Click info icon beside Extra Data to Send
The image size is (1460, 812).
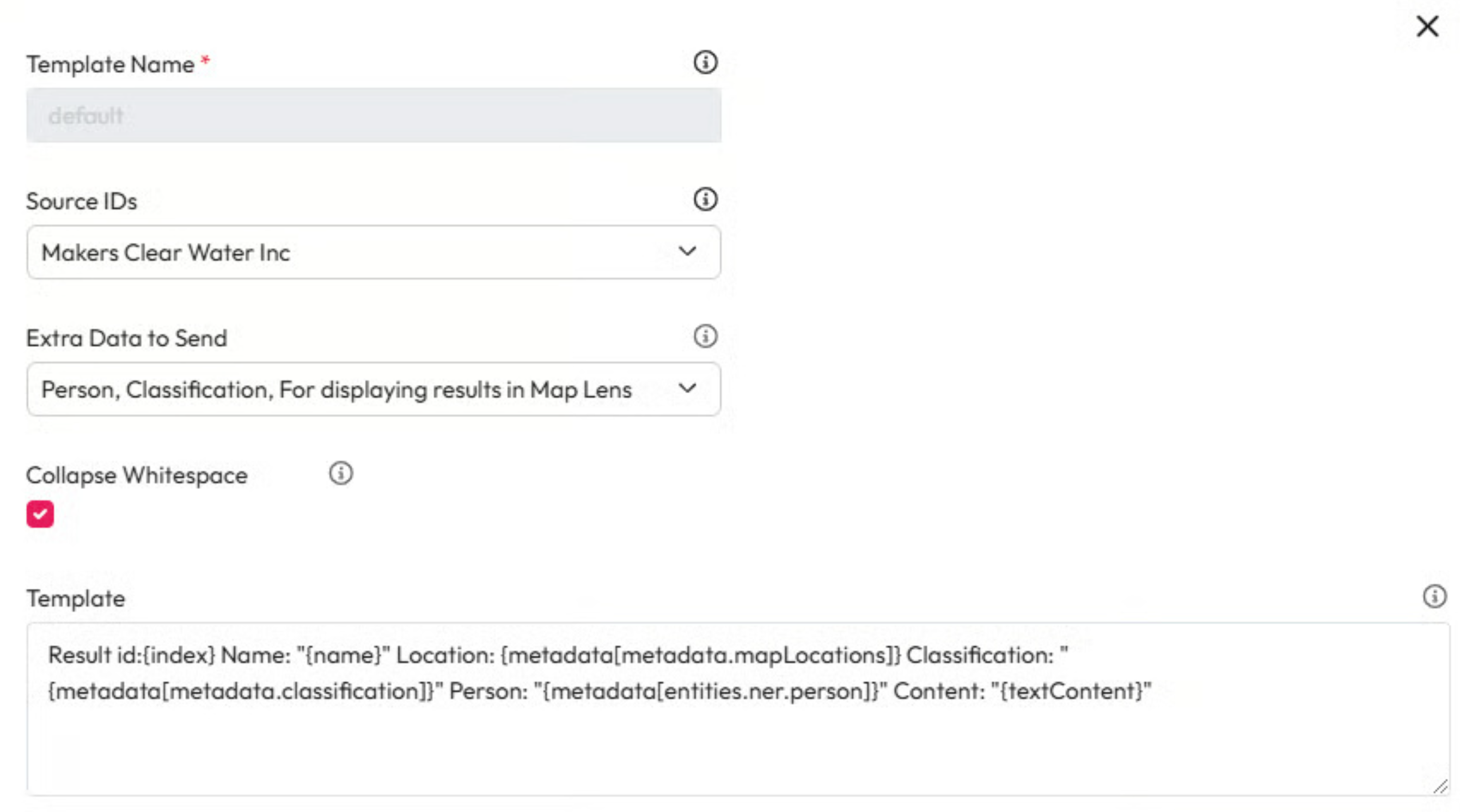coord(705,336)
